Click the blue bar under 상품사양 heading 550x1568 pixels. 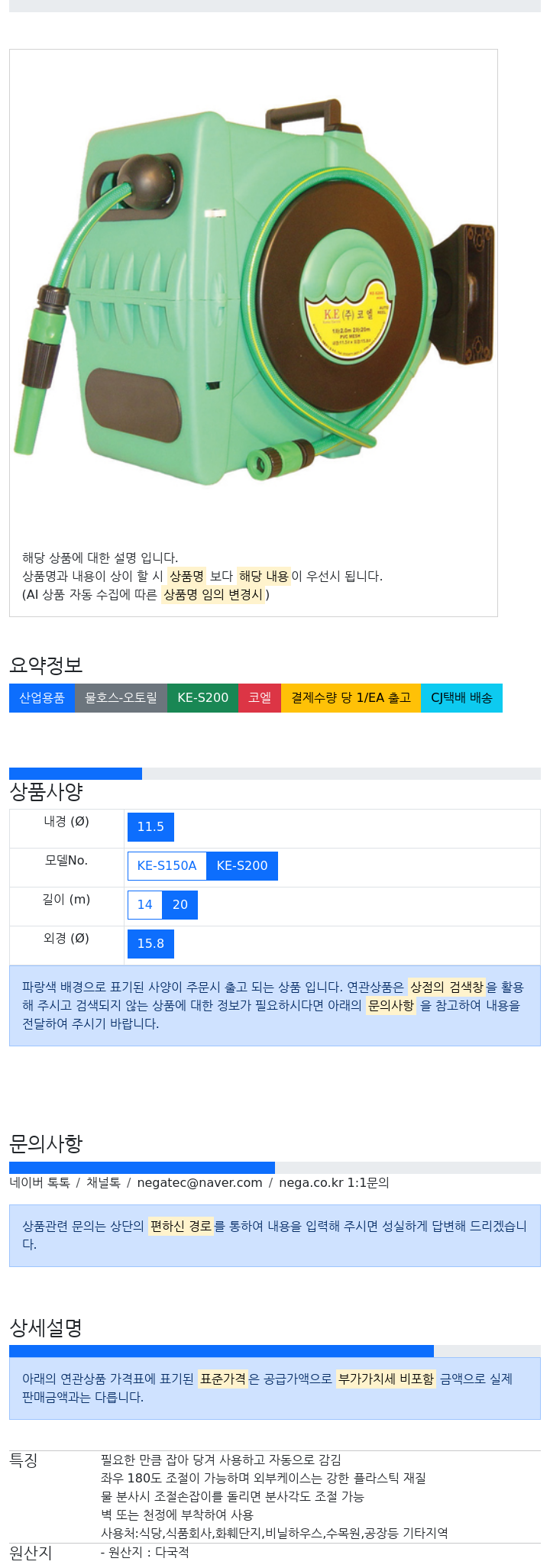(76, 774)
